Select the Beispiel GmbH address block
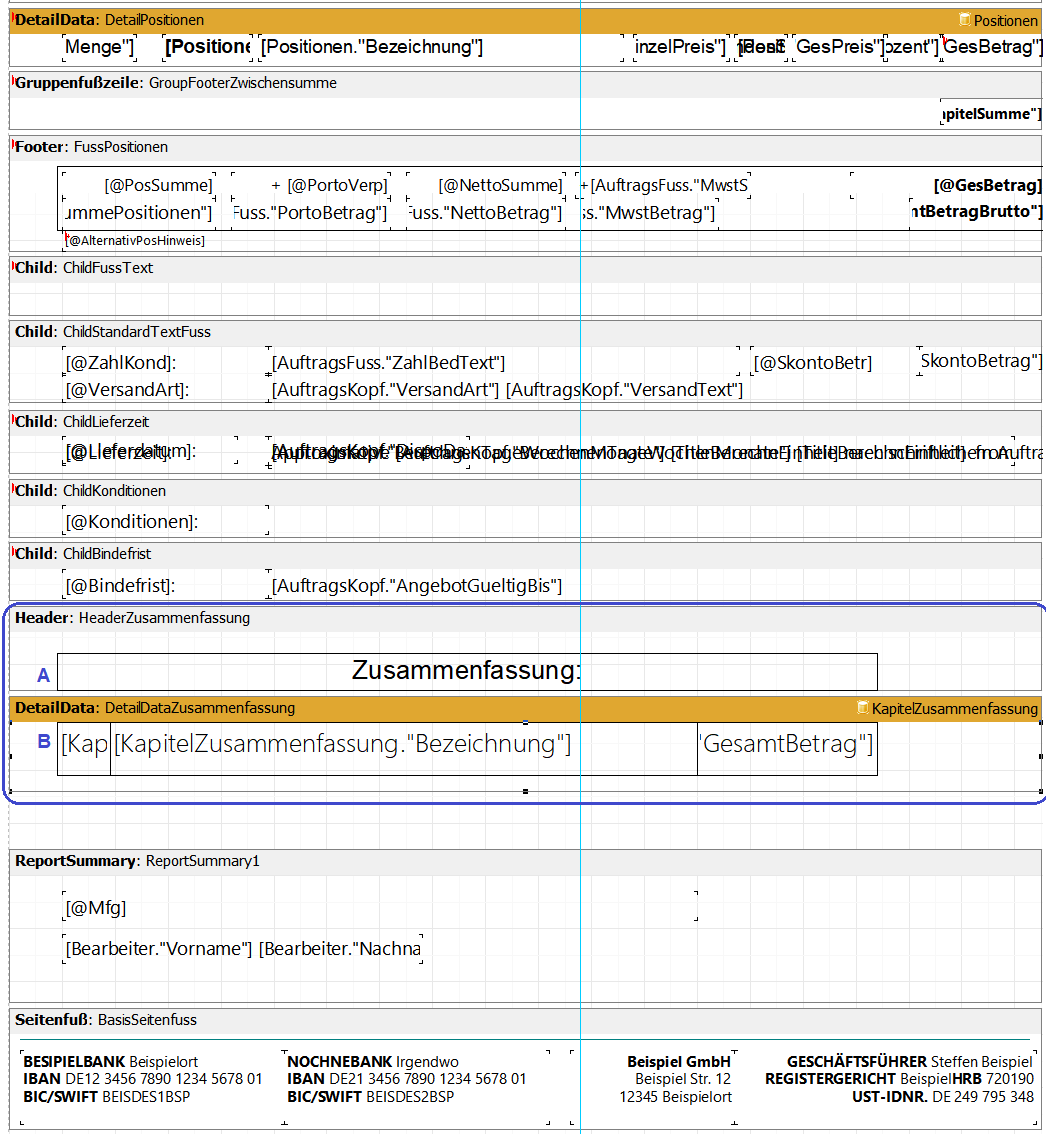This screenshot has height=1134, width=1046. tap(653, 1087)
